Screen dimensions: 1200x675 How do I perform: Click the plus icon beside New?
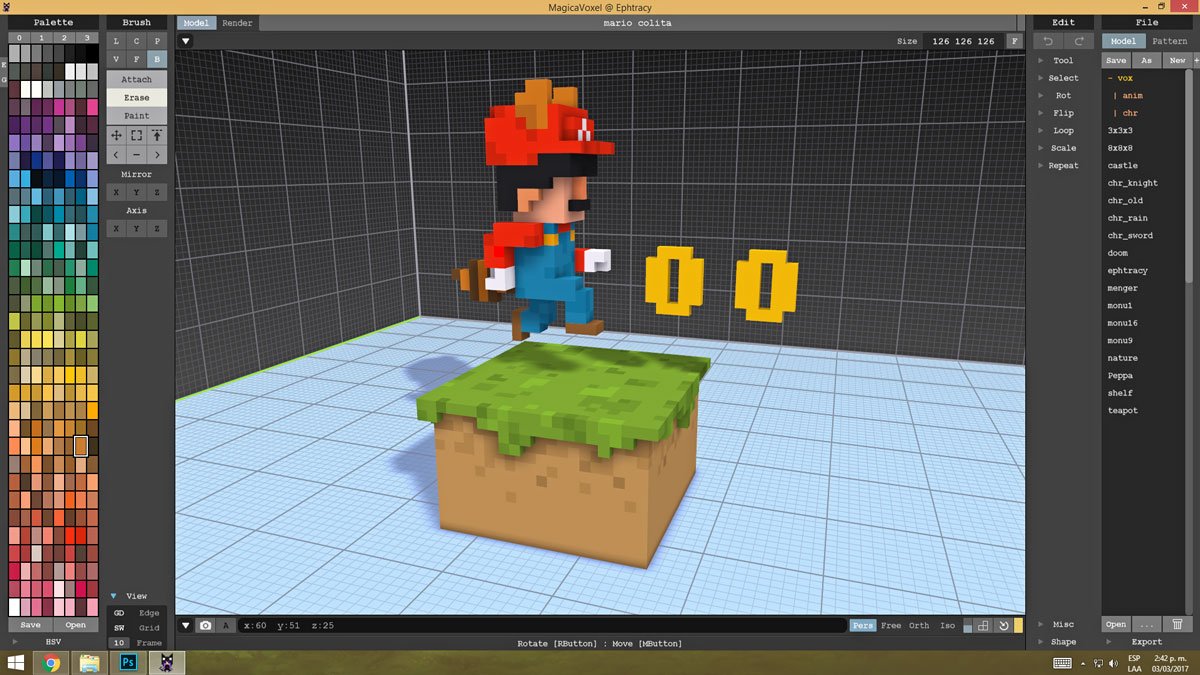(x=1196, y=60)
